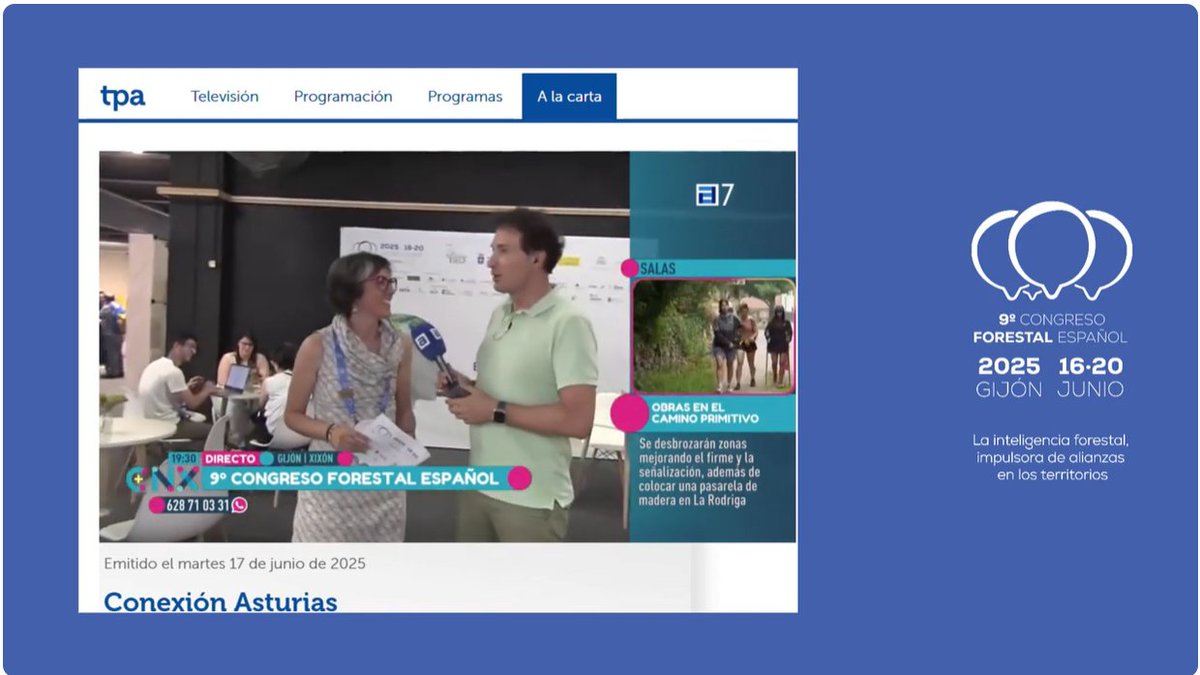Click the Conexión Asturias title link
Viewport: 1200px width, 675px height.
click(x=221, y=601)
